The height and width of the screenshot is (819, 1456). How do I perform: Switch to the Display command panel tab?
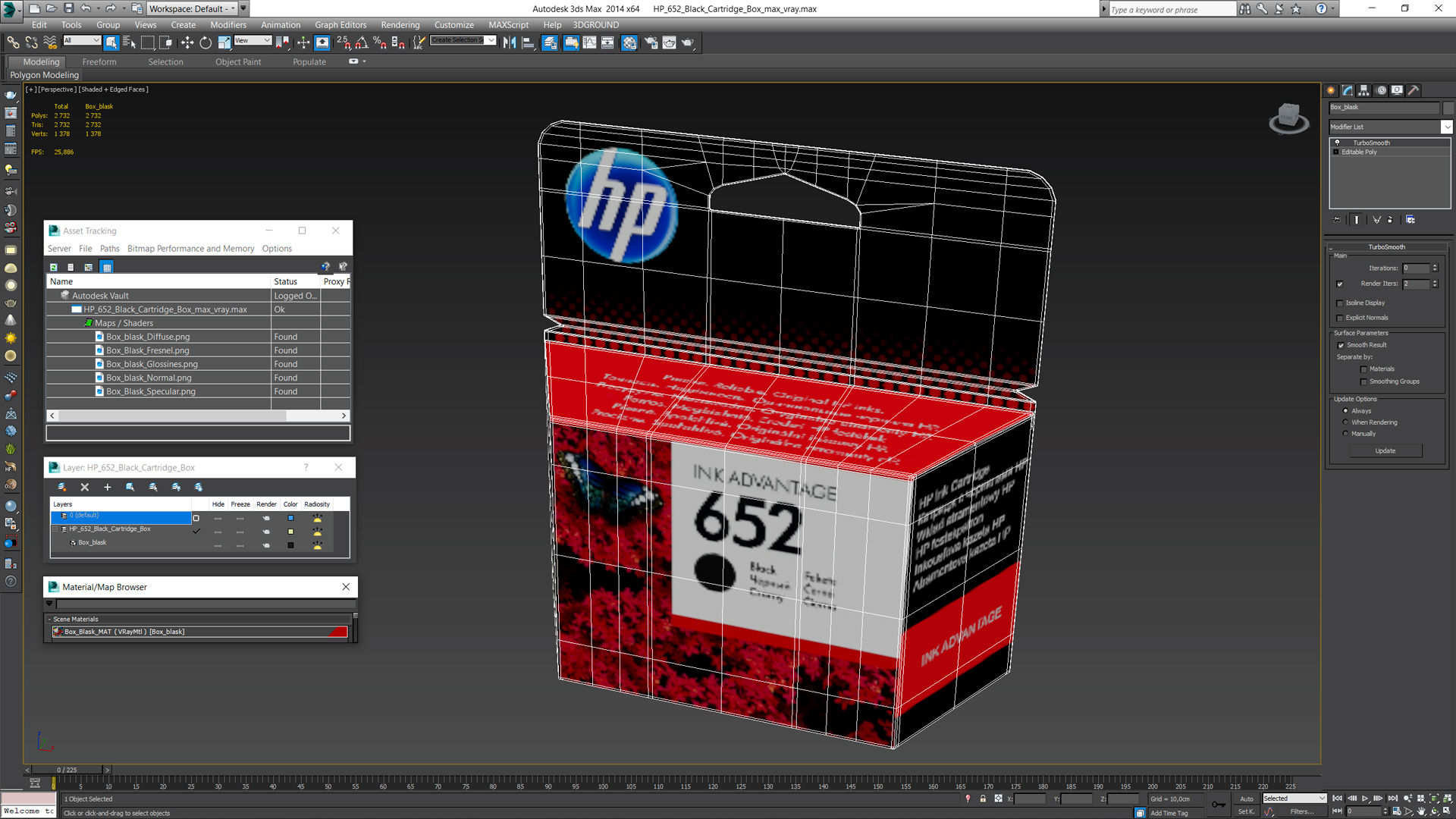pyautogui.click(x=1398, y=90)
